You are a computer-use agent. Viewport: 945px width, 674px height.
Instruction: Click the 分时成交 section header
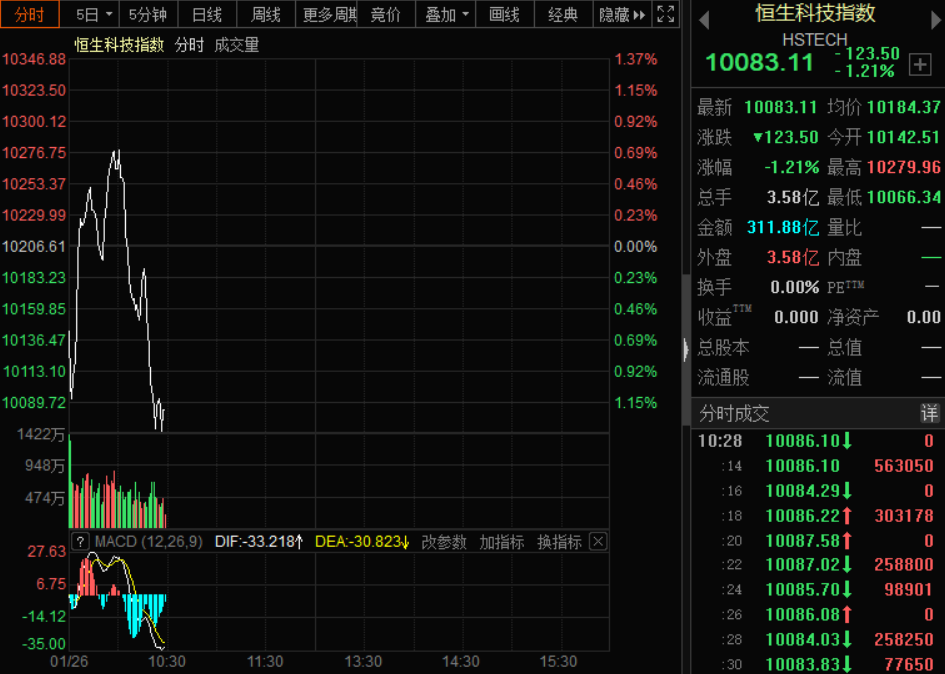pos(734,414)
